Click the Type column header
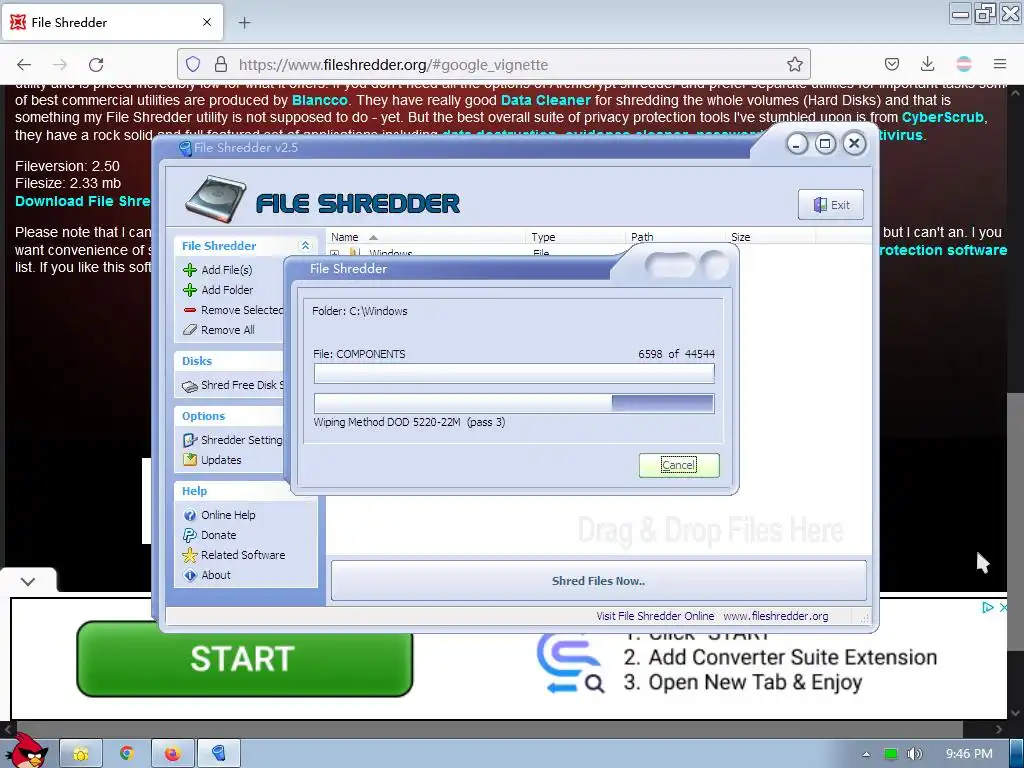The height and width of the screenshot is (768, 1024). [575, 237]
